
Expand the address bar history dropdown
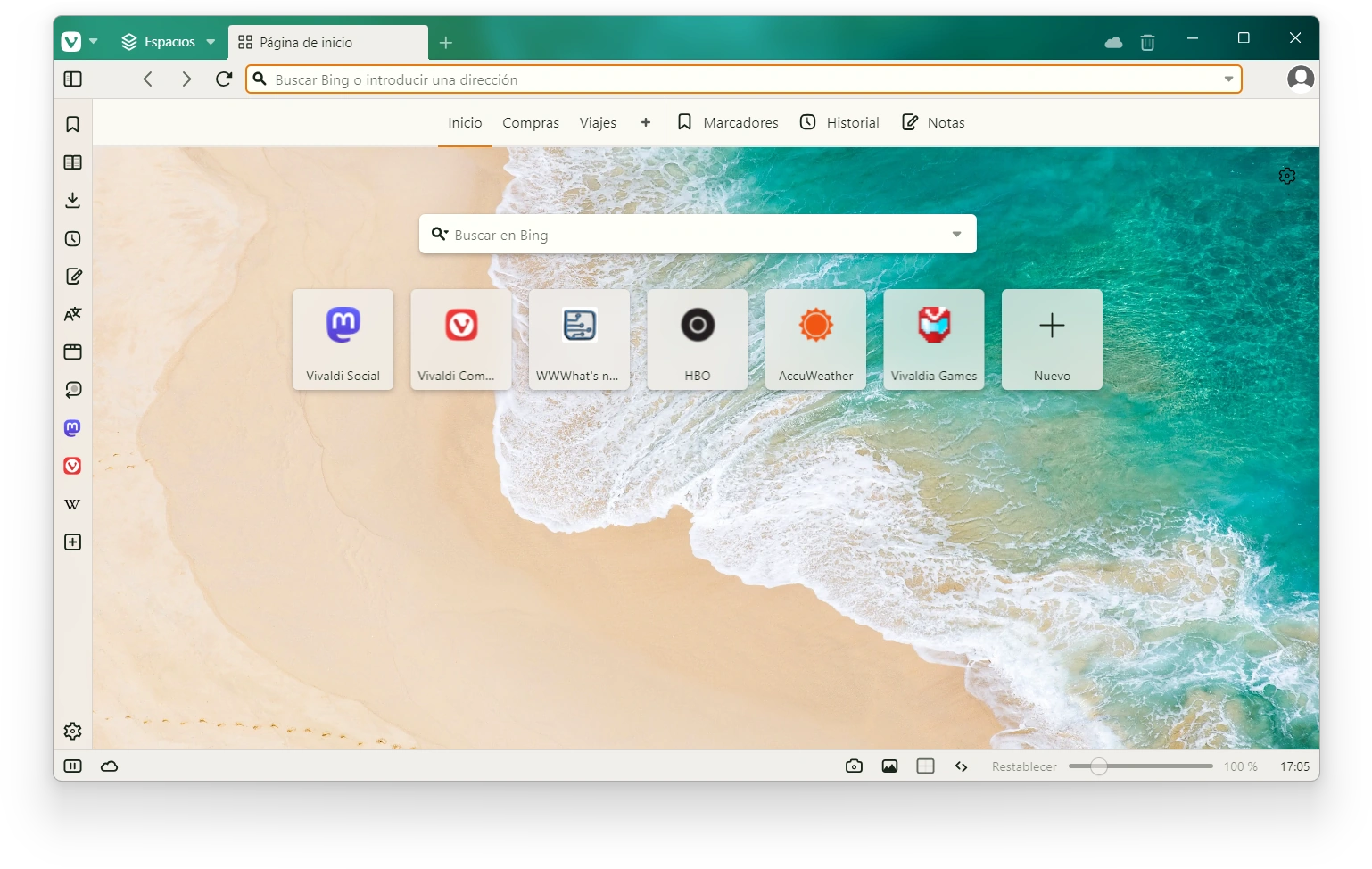tap(1228, 79)
